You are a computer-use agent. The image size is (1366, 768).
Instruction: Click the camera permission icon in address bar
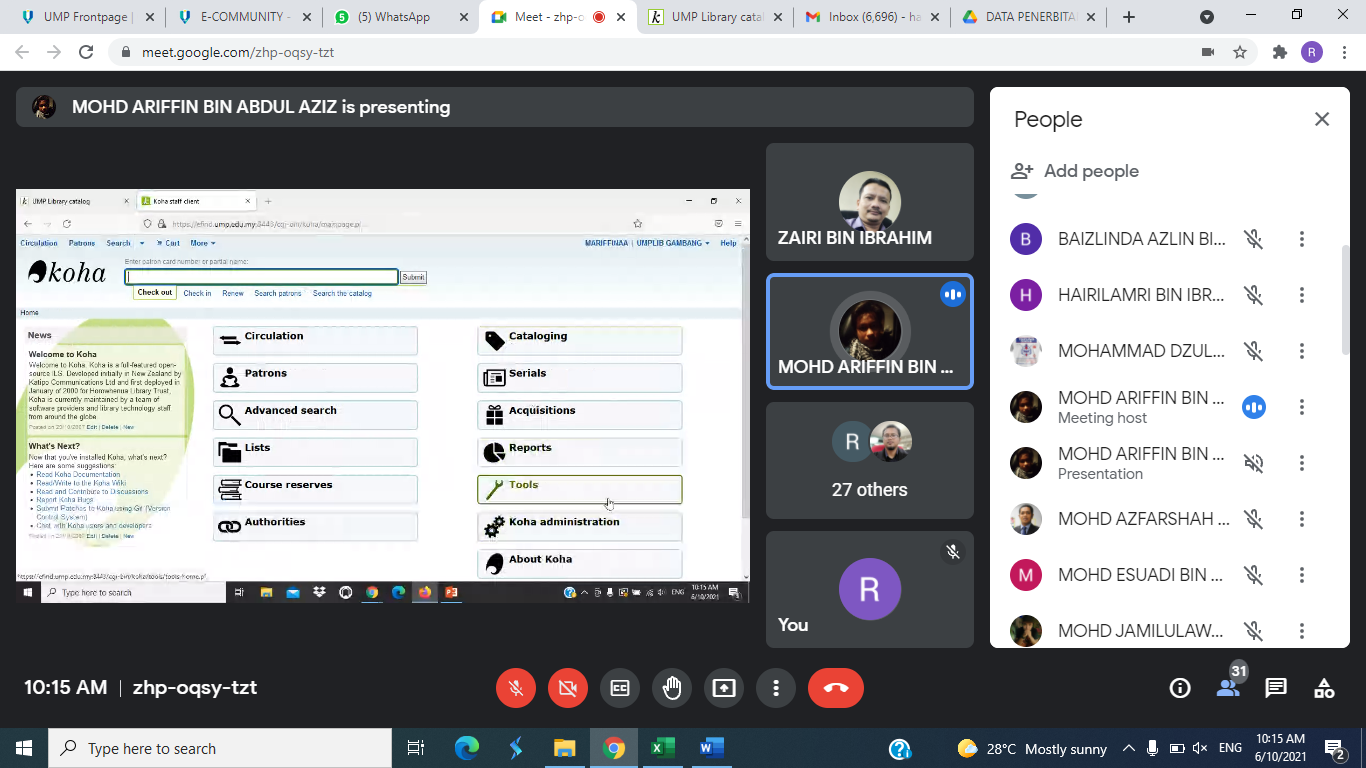point(1207,52)
